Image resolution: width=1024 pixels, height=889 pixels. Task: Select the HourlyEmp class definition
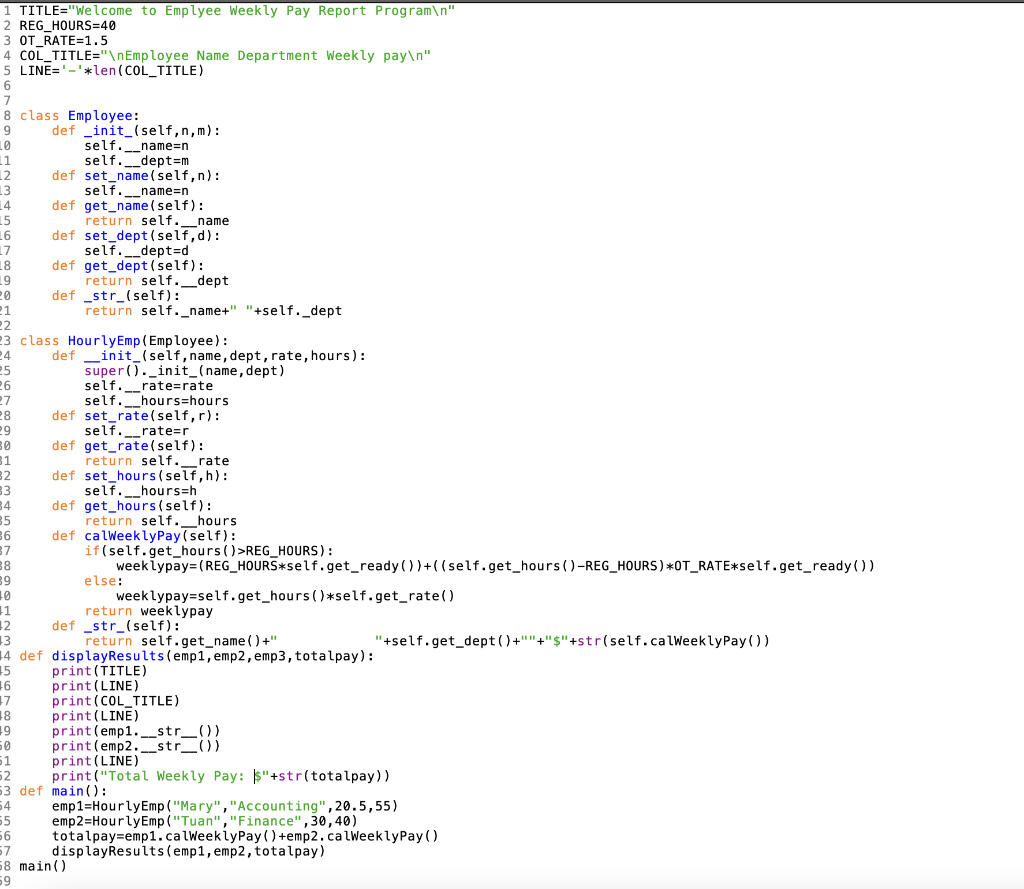coord(102,340)
